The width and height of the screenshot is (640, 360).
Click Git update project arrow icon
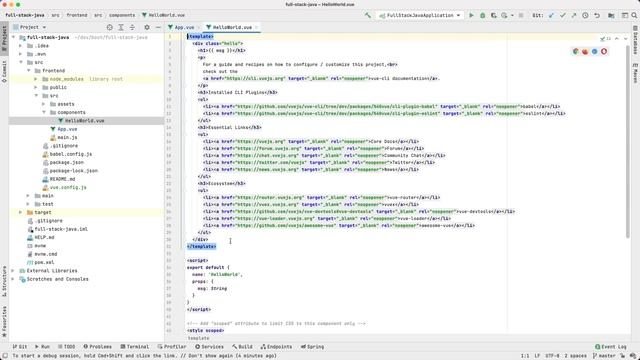(x=551, y=15)
